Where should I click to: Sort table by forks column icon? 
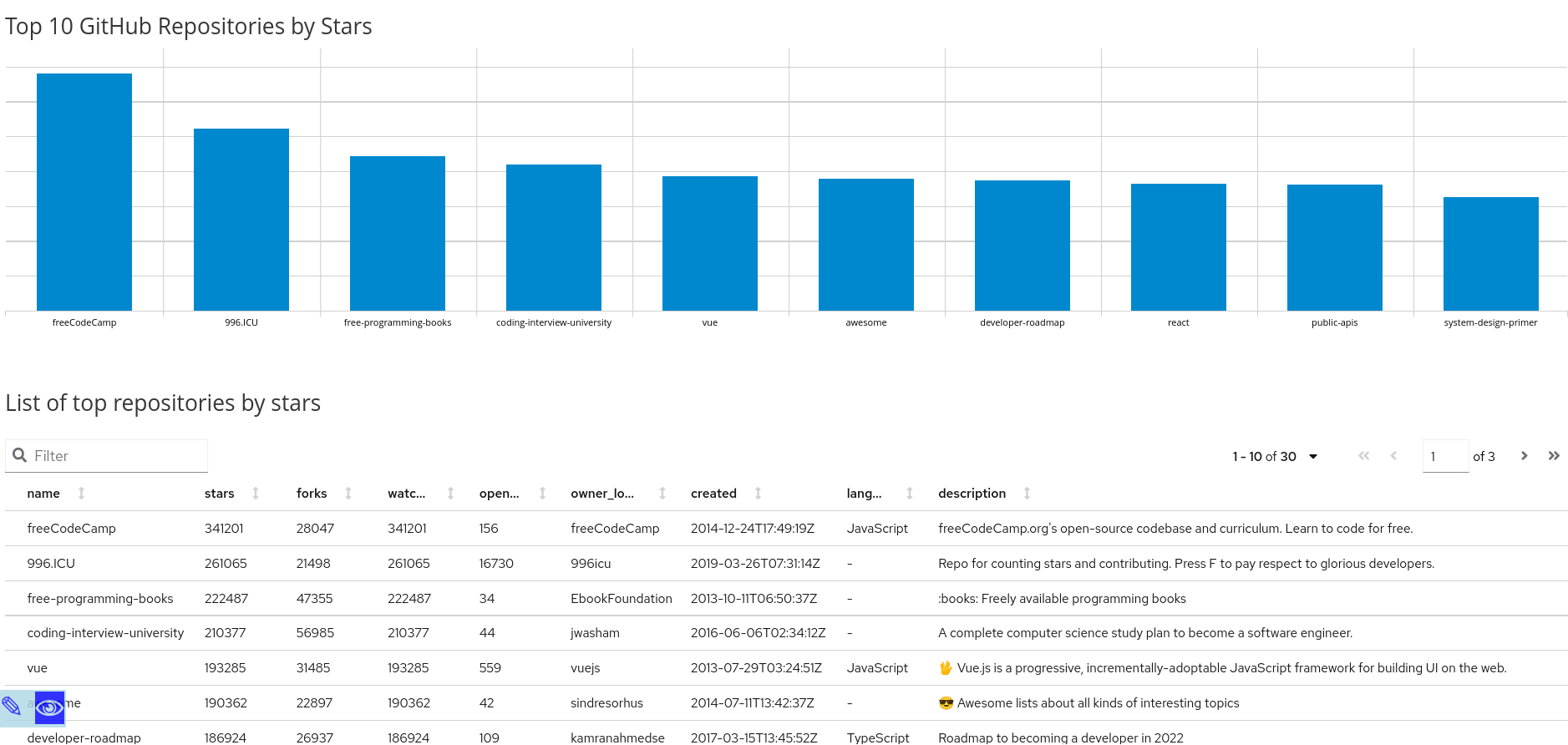click(348, 494)
